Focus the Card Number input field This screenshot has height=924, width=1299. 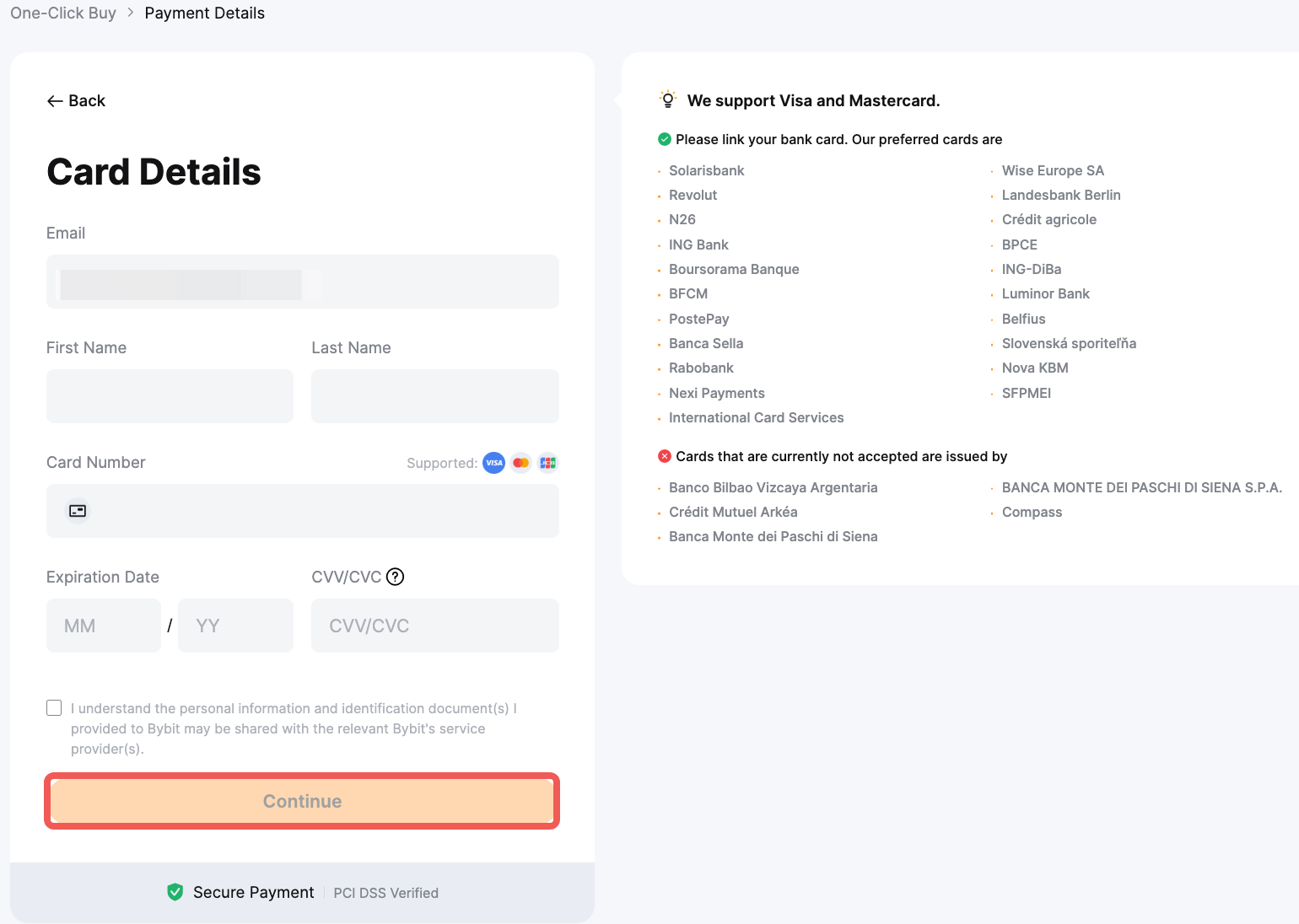[303, 511]
